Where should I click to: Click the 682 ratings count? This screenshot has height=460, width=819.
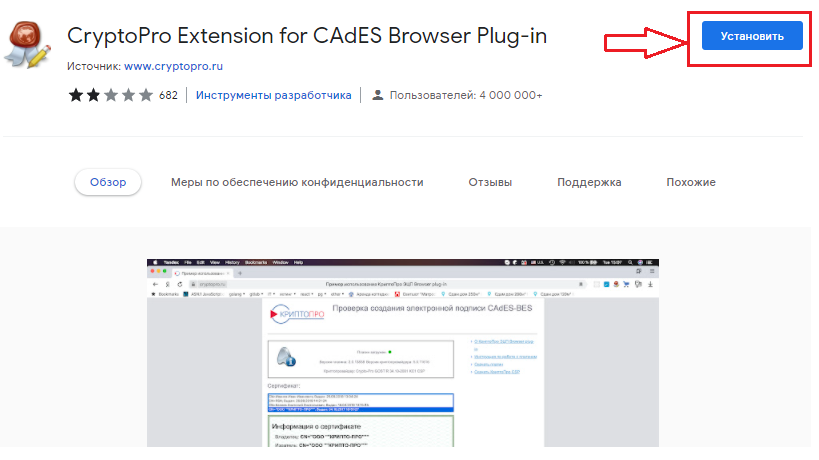pyautogui.click(x=168, y=95)
